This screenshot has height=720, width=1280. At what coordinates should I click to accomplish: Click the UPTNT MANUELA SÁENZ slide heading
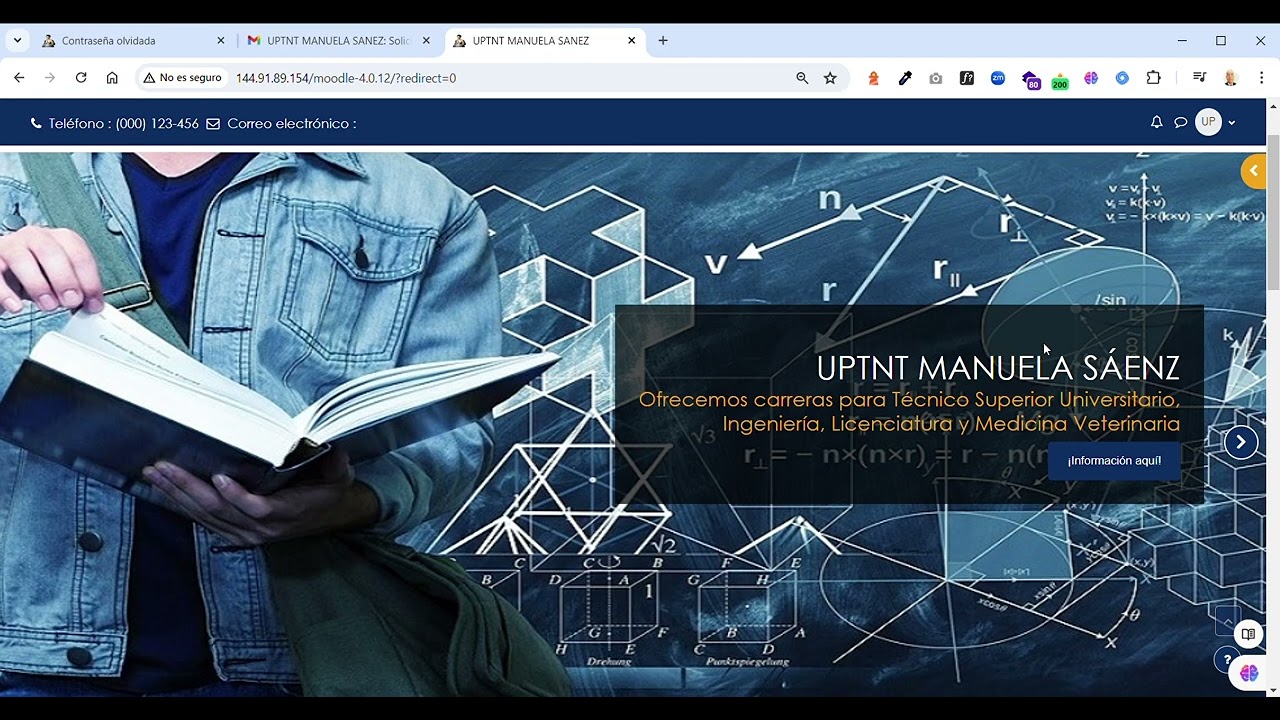998,368
